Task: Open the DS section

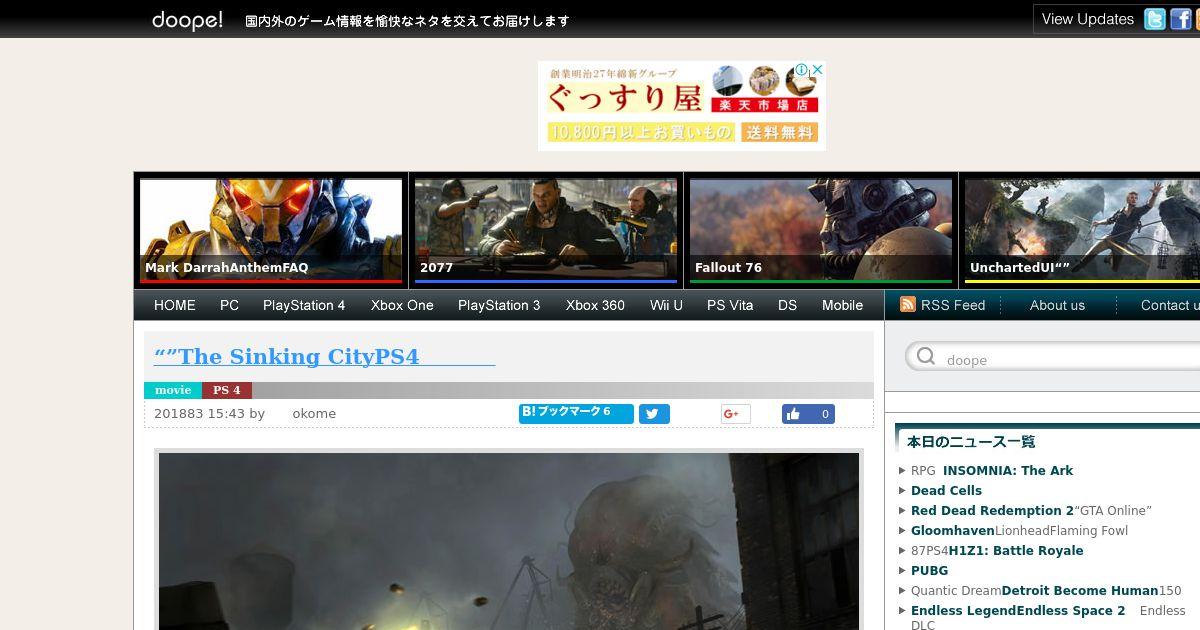Action: [x=787, y=305]
